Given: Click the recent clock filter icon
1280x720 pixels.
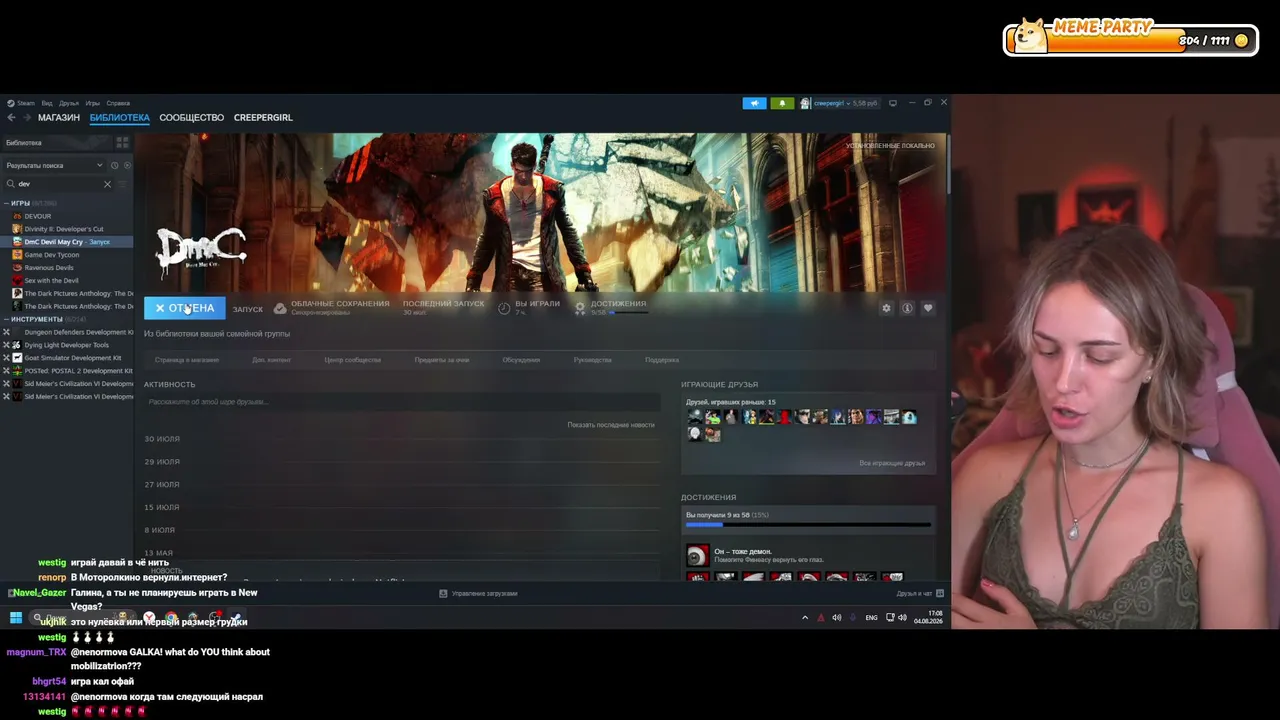Looking at the screenshot, I should [114, 165].
